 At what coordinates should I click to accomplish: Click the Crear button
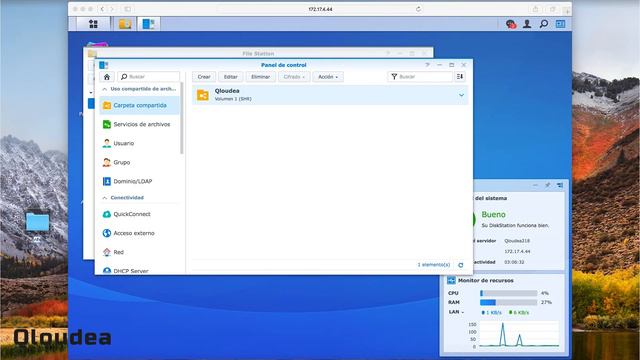tap(204, 77)
